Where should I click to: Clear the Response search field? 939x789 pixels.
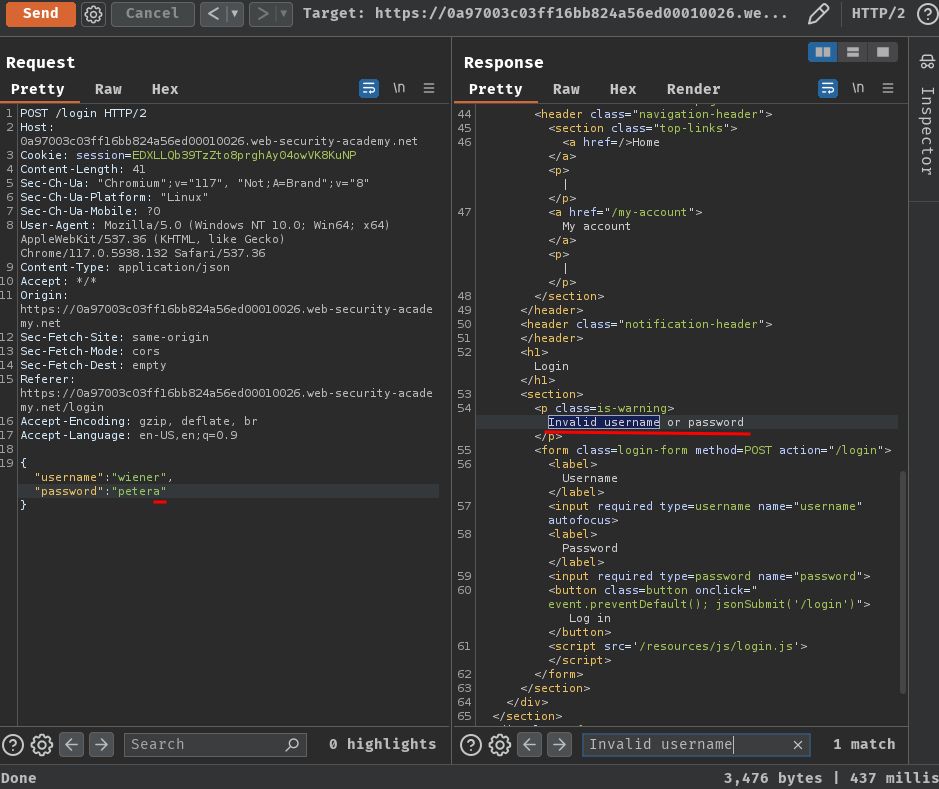(798, 745)
